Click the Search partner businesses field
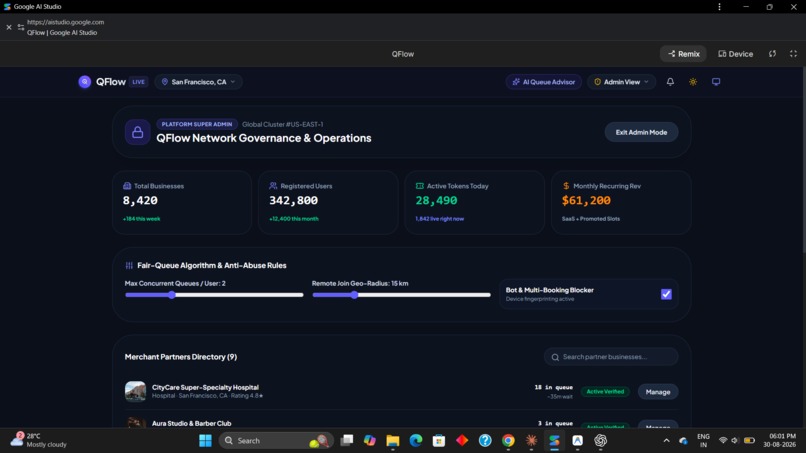806x453 pixels. click(x=611, y=357)
